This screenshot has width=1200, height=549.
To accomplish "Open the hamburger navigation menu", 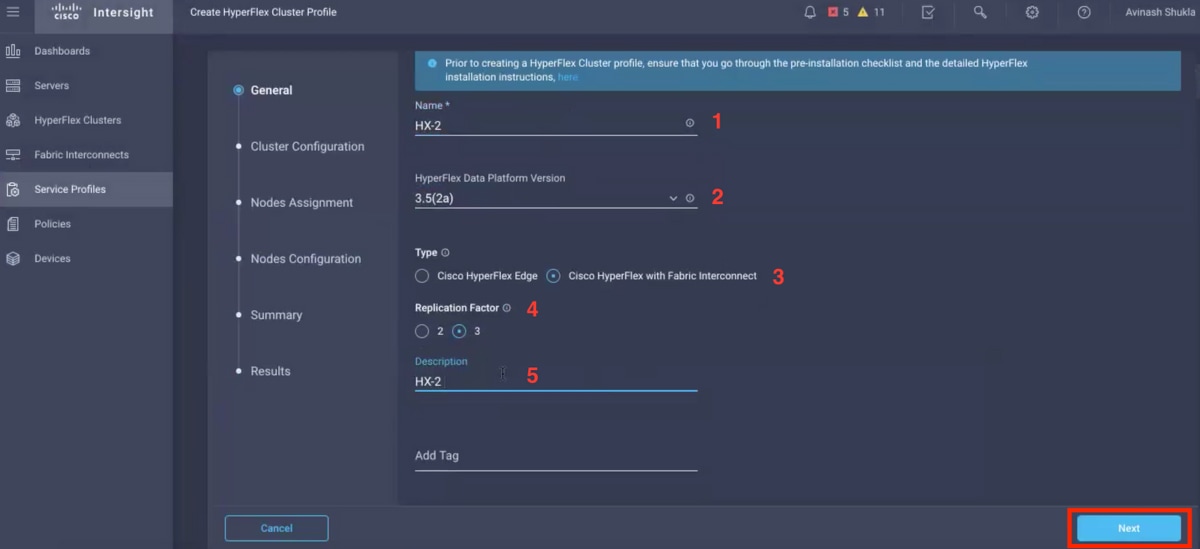I will pyautogui.click(x=13, y=12).
